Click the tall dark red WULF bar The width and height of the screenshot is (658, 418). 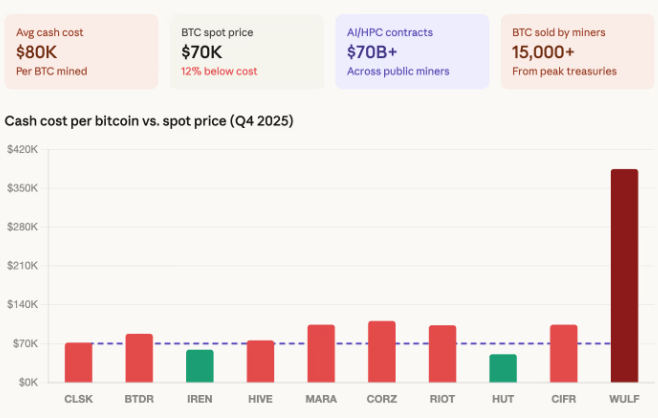pos(624,275)
